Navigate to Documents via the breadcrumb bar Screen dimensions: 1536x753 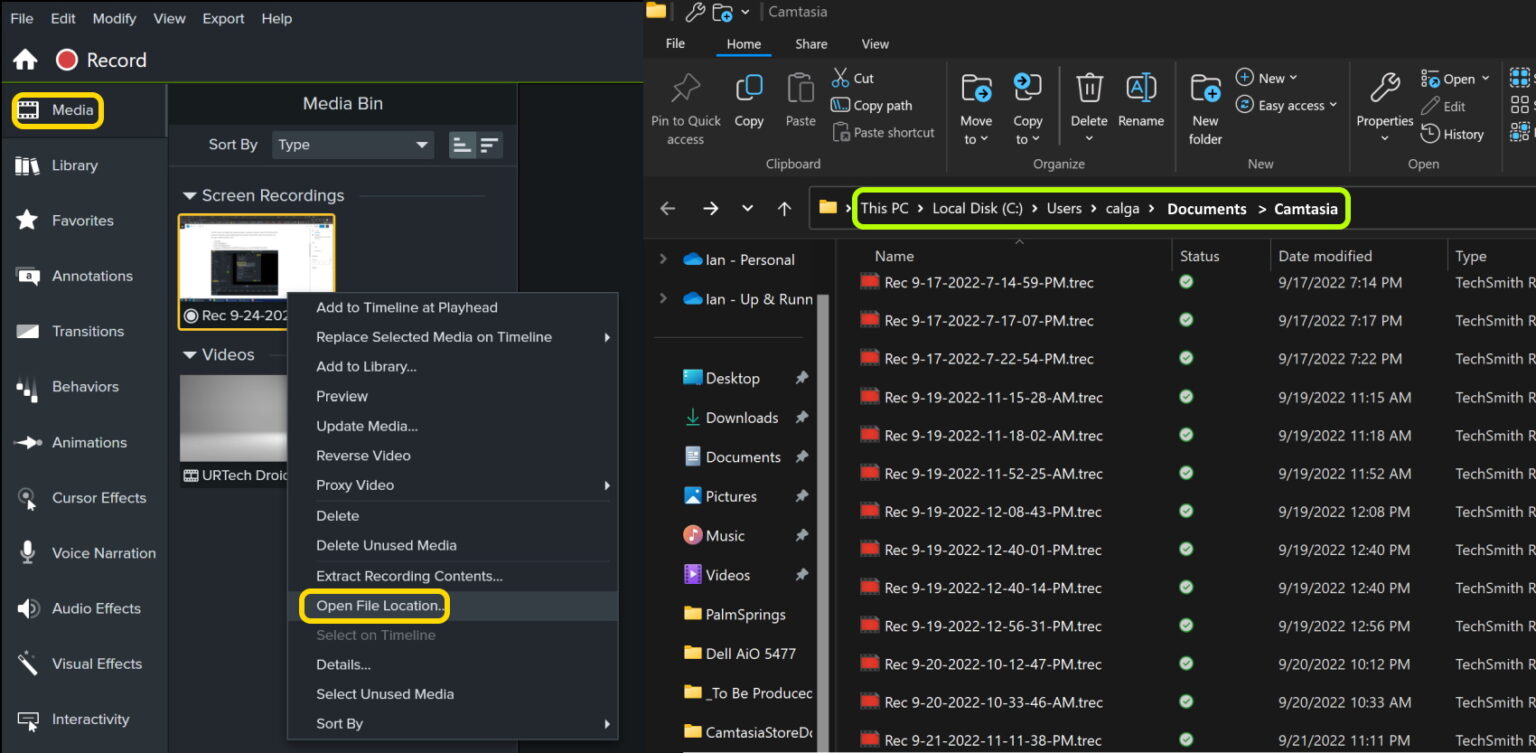click(1206, 208)
